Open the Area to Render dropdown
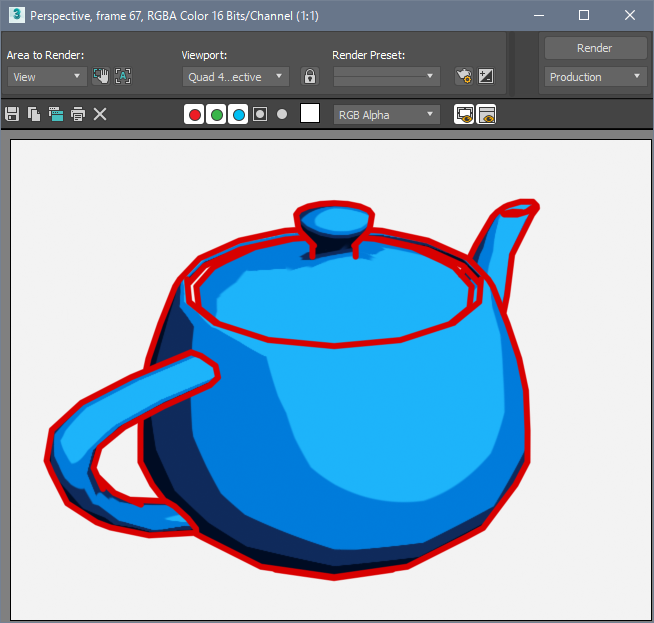The image size is (654, 623). (x=47, y=76)
